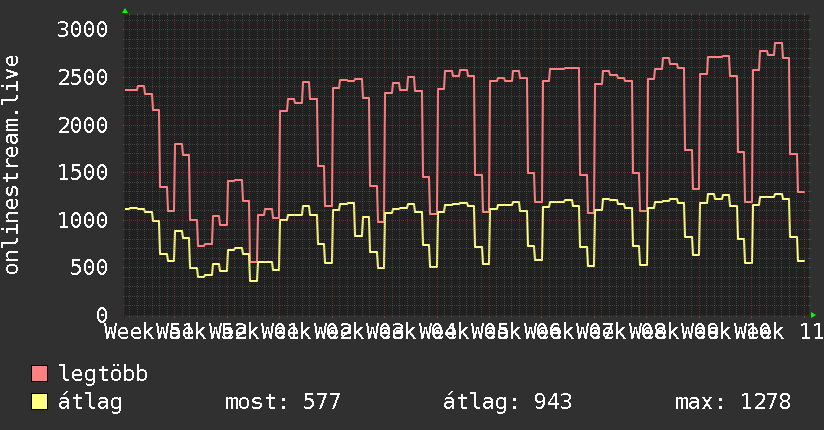824x430 pixels.
Task: Click the yellow átlag legend swatch
Action: (x=39, y=402)
